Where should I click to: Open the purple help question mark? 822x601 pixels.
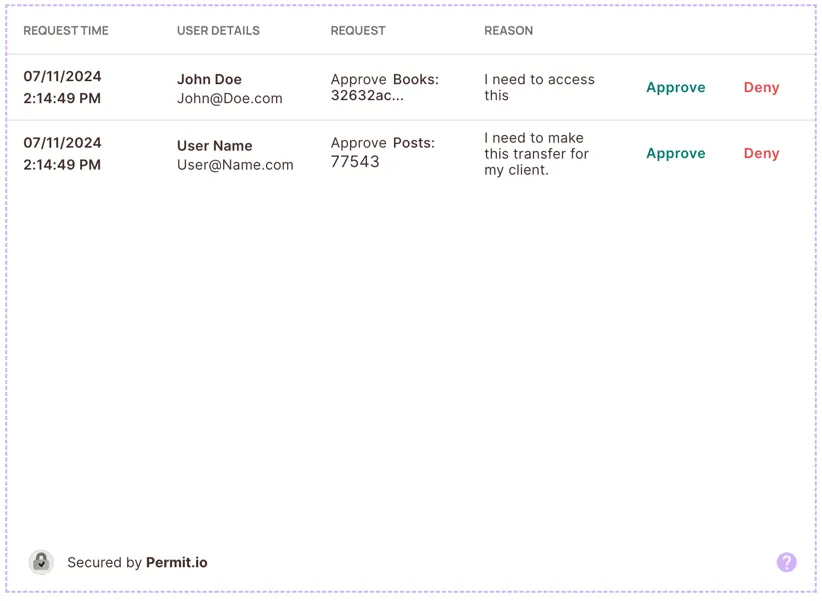click(787, 562)
